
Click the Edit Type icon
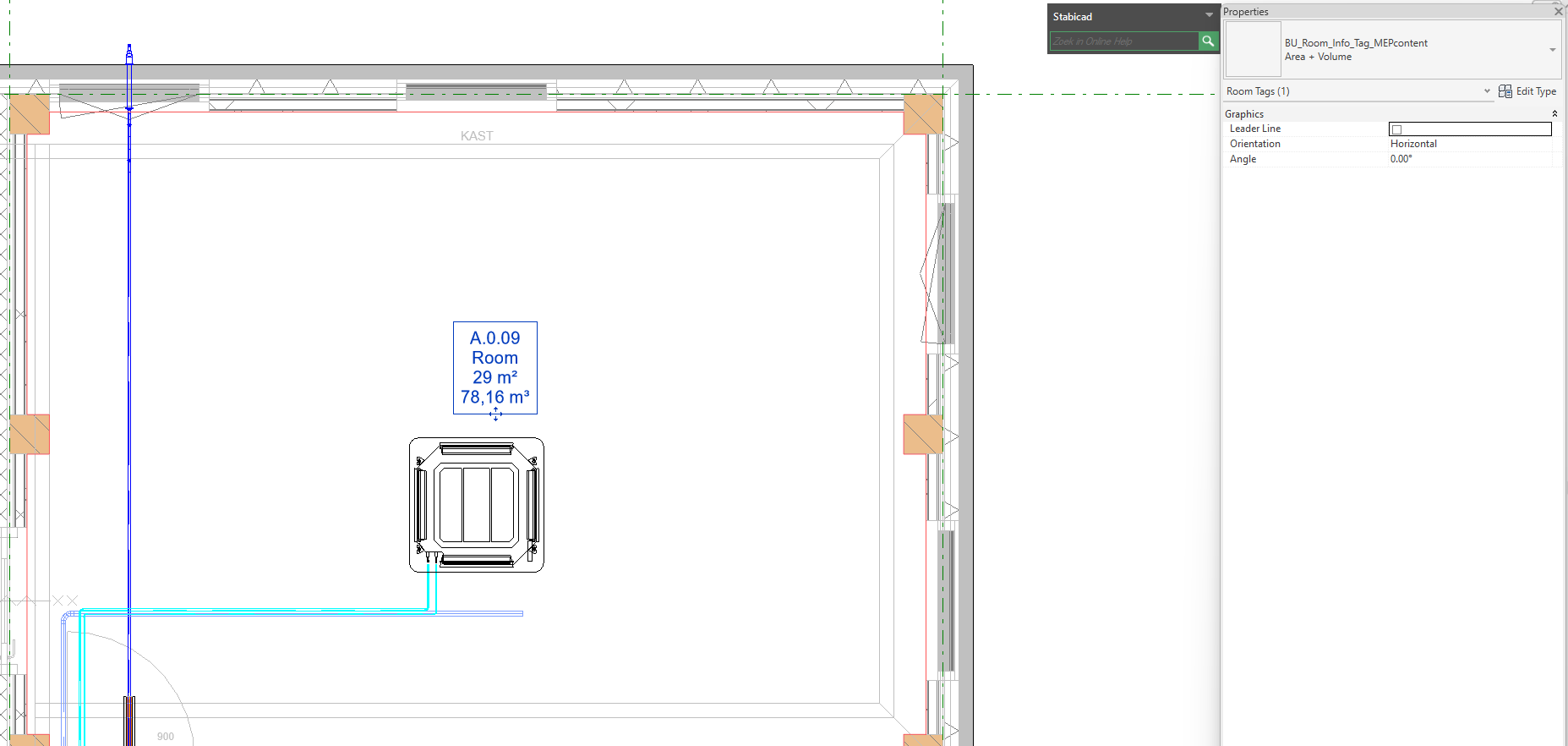click(x=1505, y=91)
